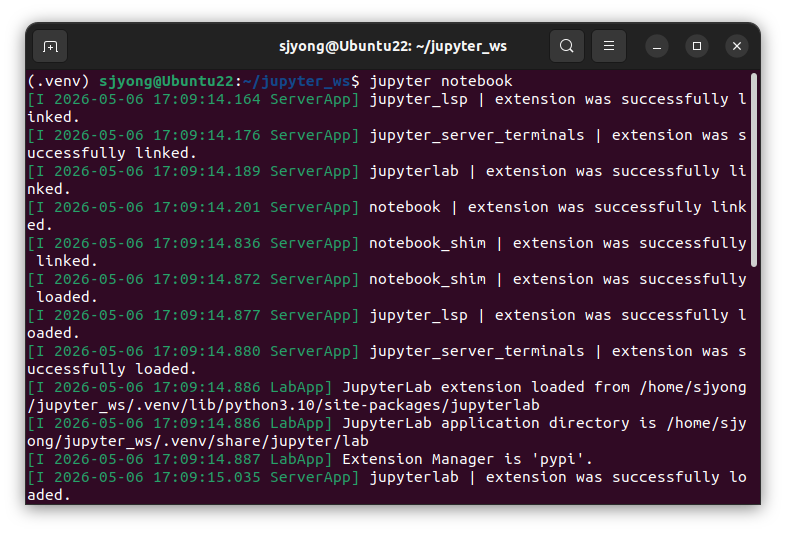Open a new terminal tab
The width and height of the screenshot is (786, 533).
(x=50, y=46)
